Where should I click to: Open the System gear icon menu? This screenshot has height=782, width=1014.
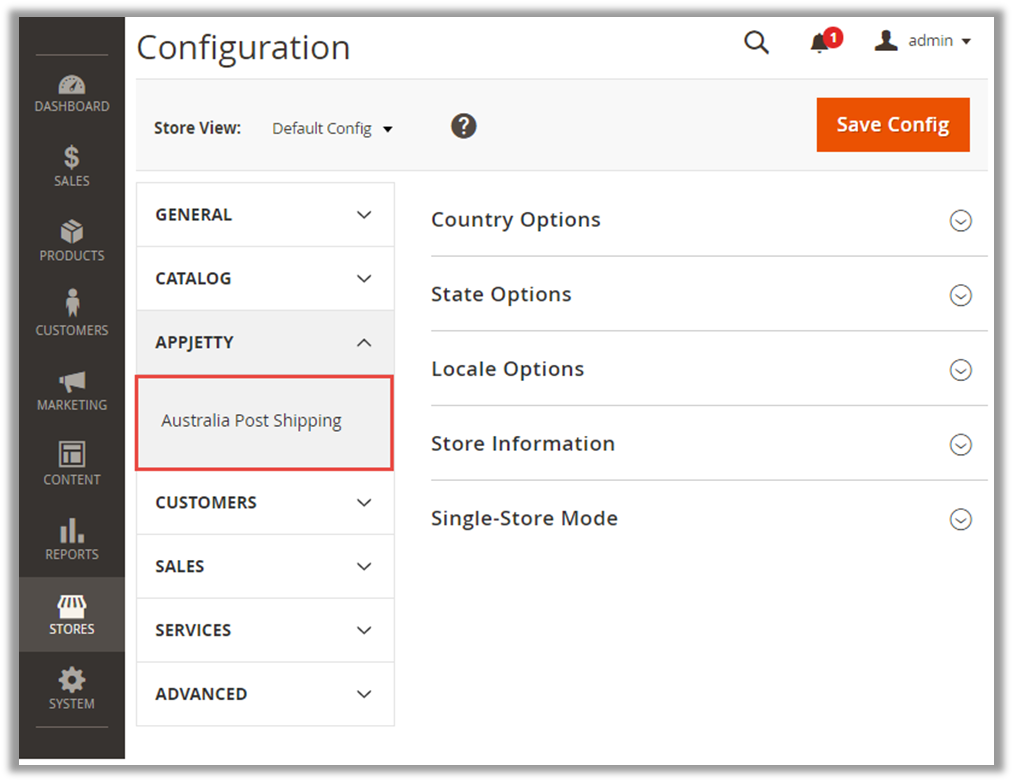coord(71,689)
